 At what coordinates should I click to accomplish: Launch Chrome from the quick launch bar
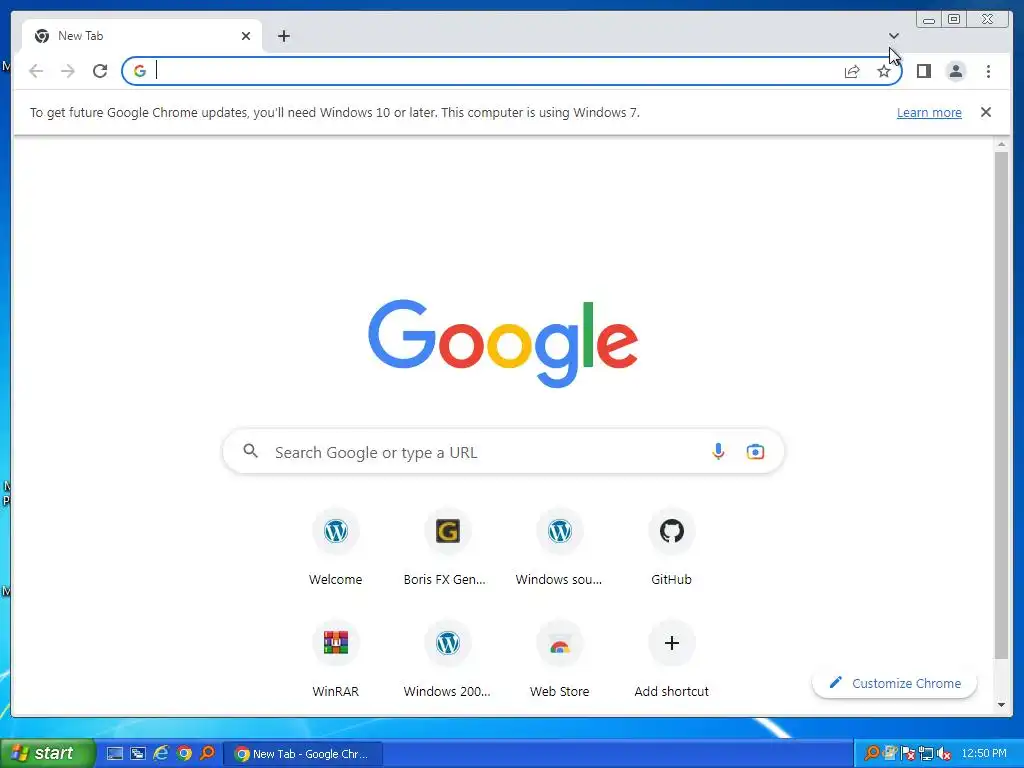(x=184, y=754)
